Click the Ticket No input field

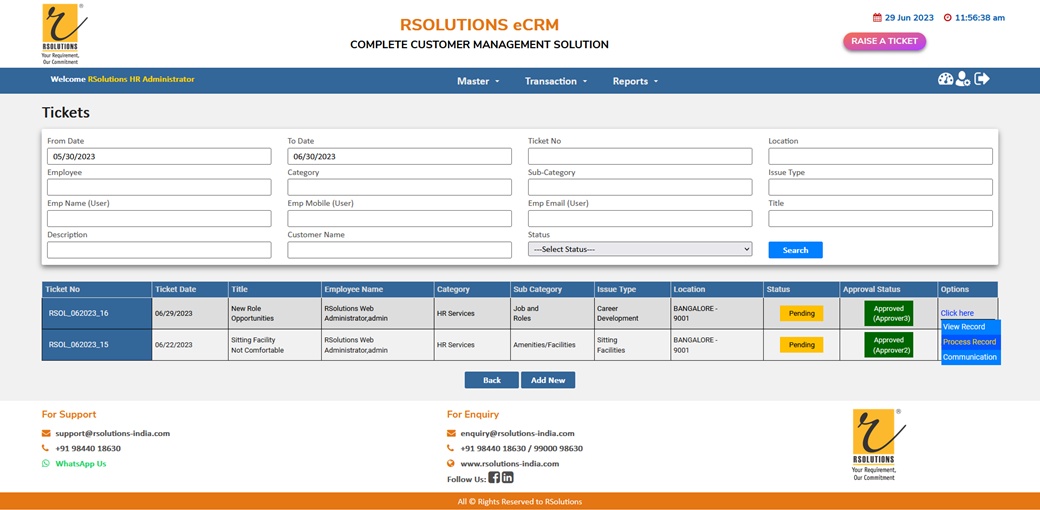[640, 157]
